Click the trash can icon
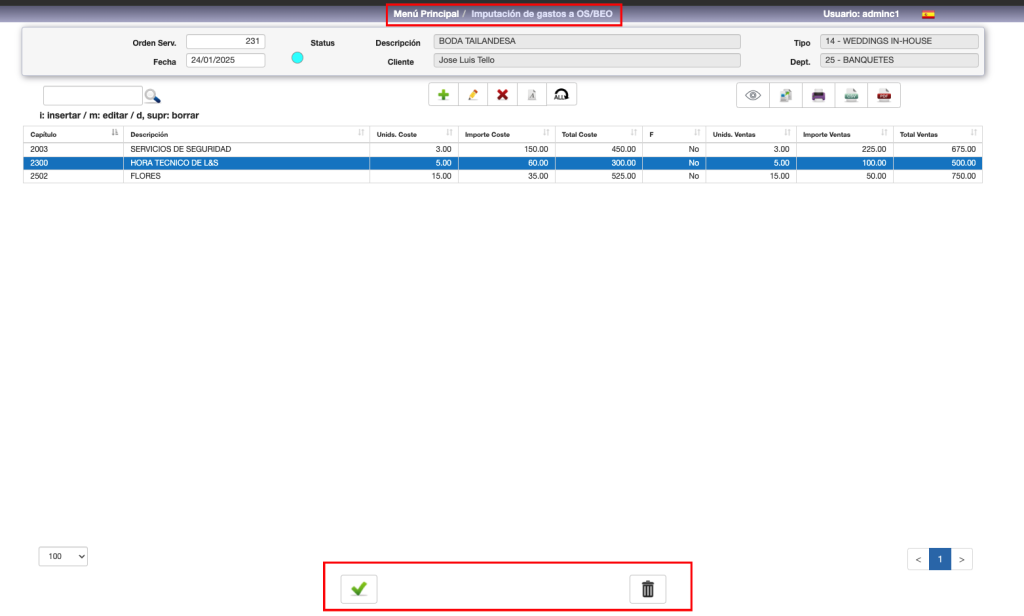1024x616 pixels. click(x=647, y=589)
